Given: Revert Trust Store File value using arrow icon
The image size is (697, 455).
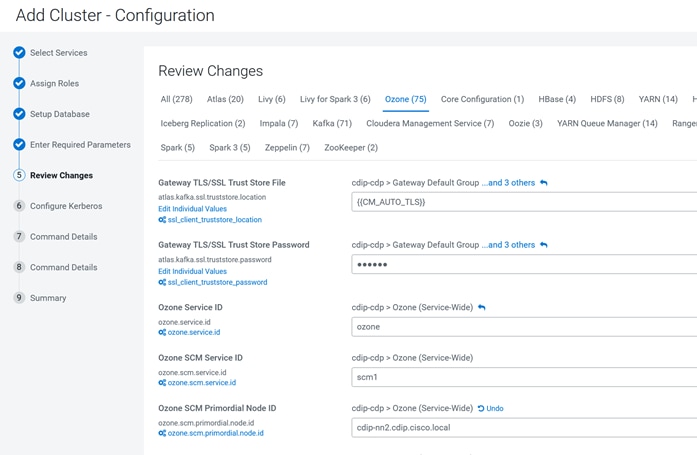Looking at the screenshot, I should tap(544, 183).
